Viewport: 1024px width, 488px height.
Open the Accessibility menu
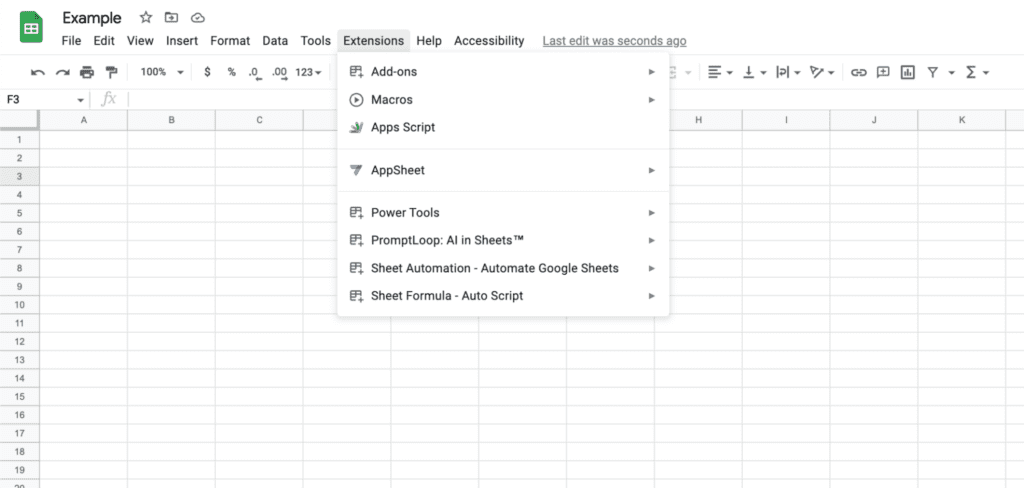click(489, 41)
